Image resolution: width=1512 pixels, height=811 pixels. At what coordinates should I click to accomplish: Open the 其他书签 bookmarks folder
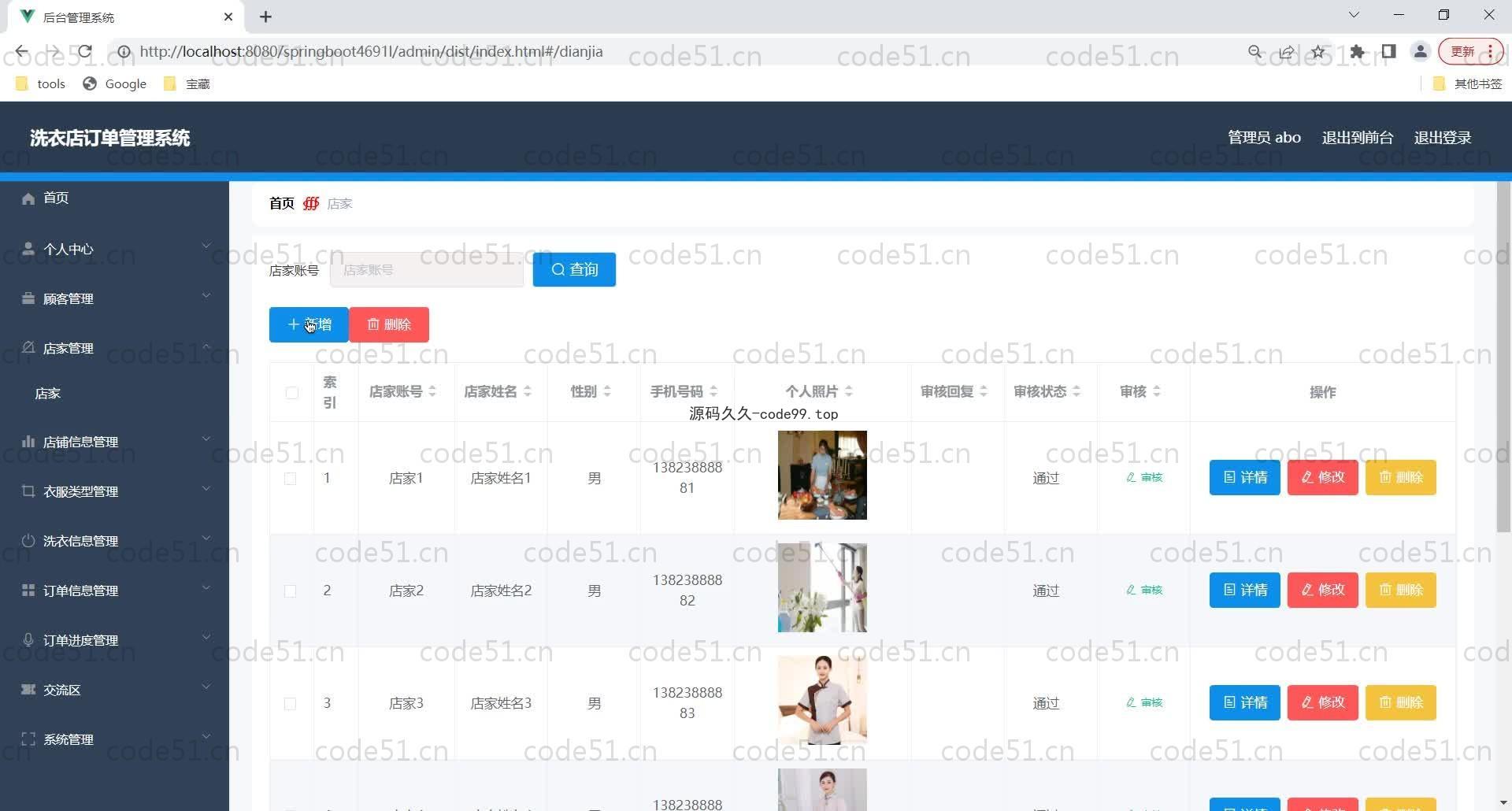point(1468,83)
